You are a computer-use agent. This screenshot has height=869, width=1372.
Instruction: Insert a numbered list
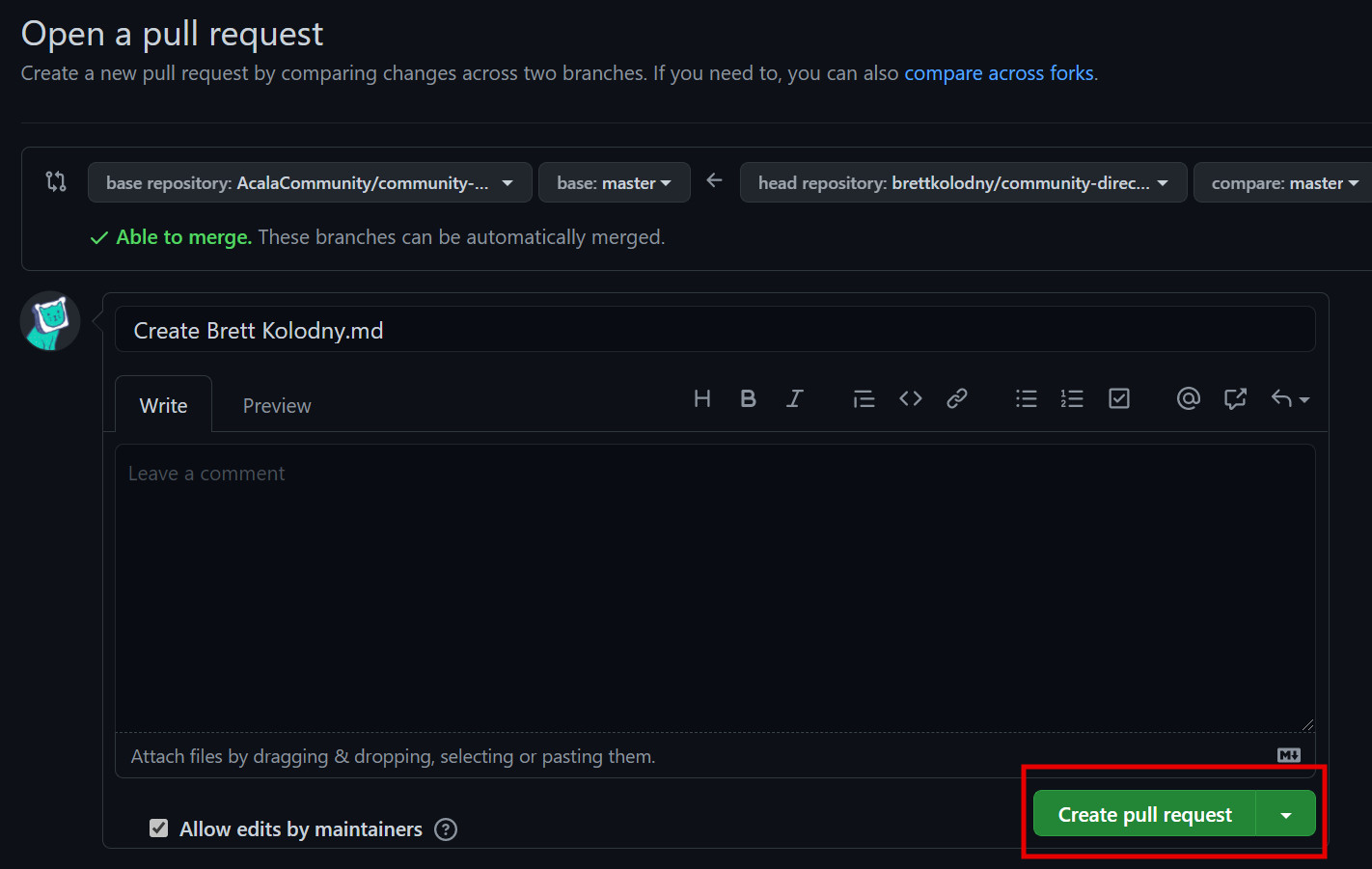1072,398
